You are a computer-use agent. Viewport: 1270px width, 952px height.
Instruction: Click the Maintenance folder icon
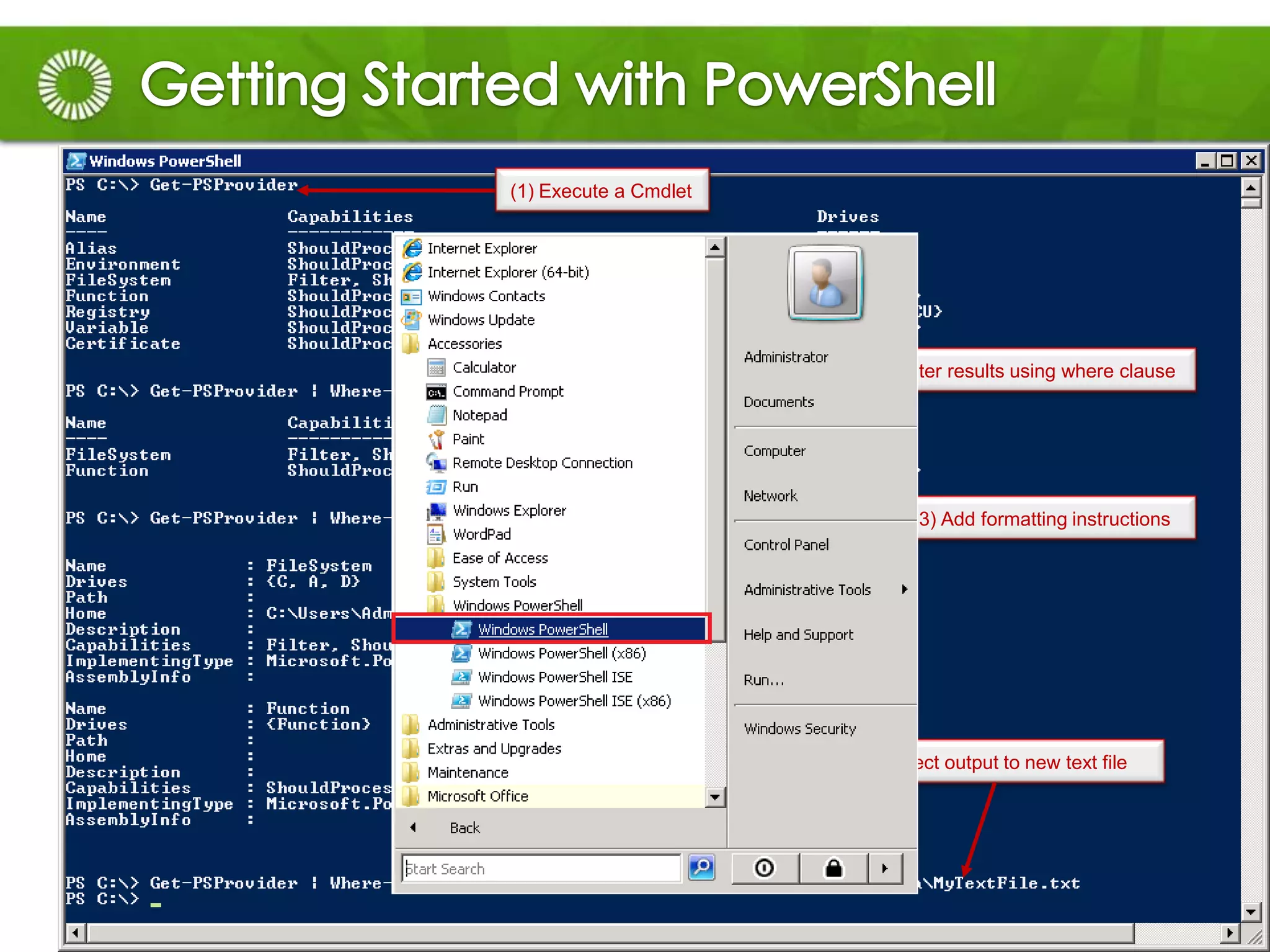pyautogui.click(x=411, y=773)
